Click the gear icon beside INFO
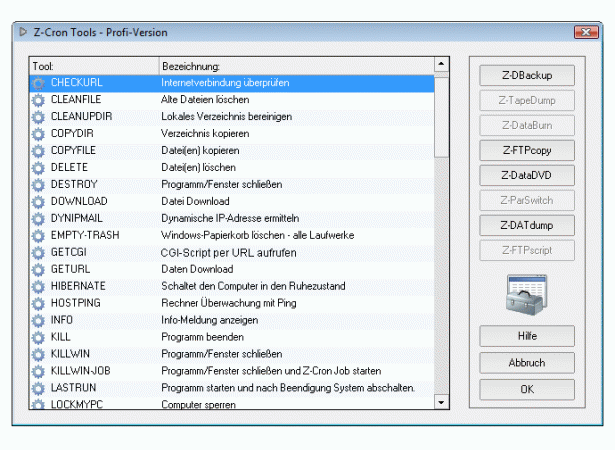The width and height of the screenshot is (615, 450). 38,321
